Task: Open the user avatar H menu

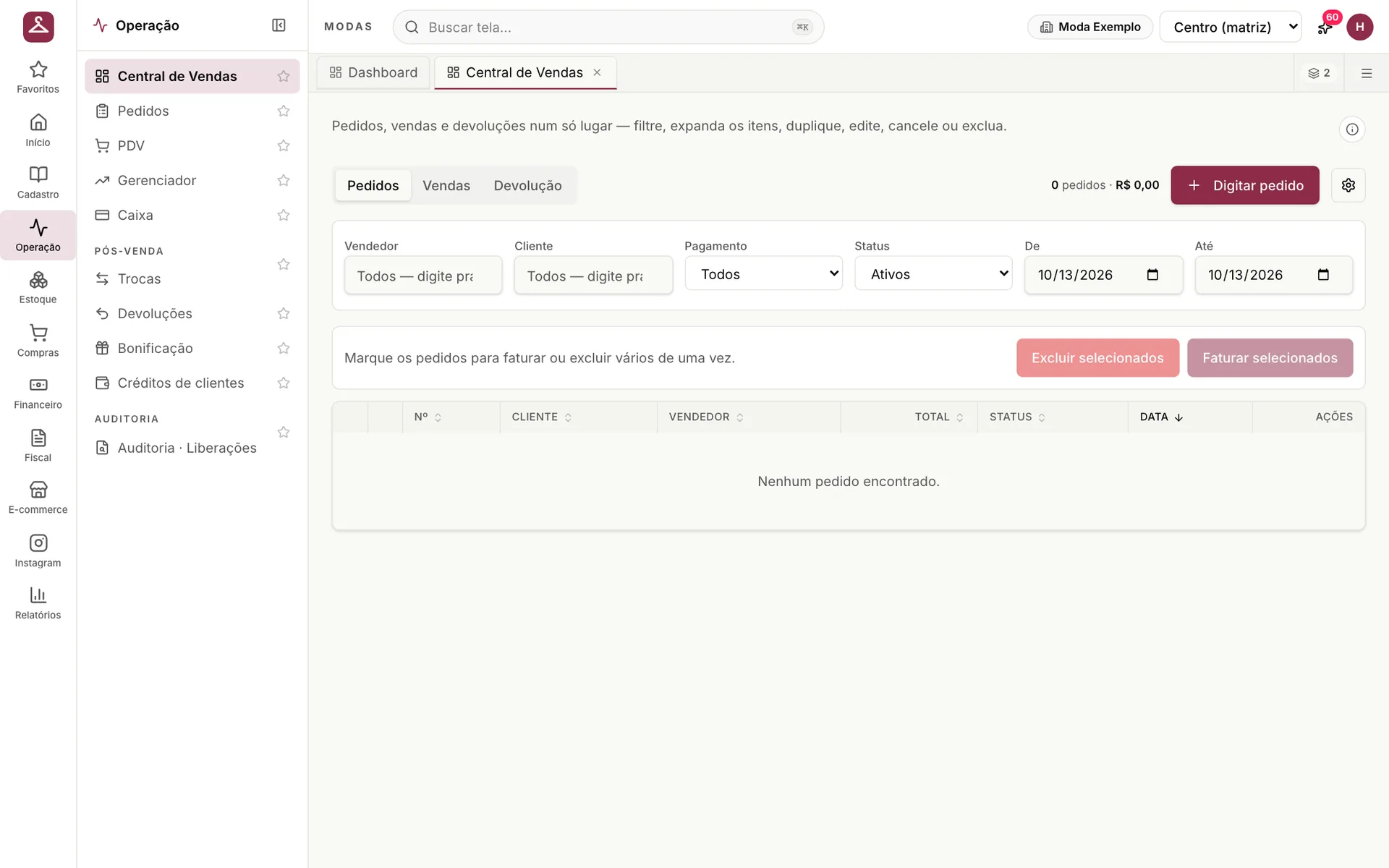Action: pos(1359,27)
